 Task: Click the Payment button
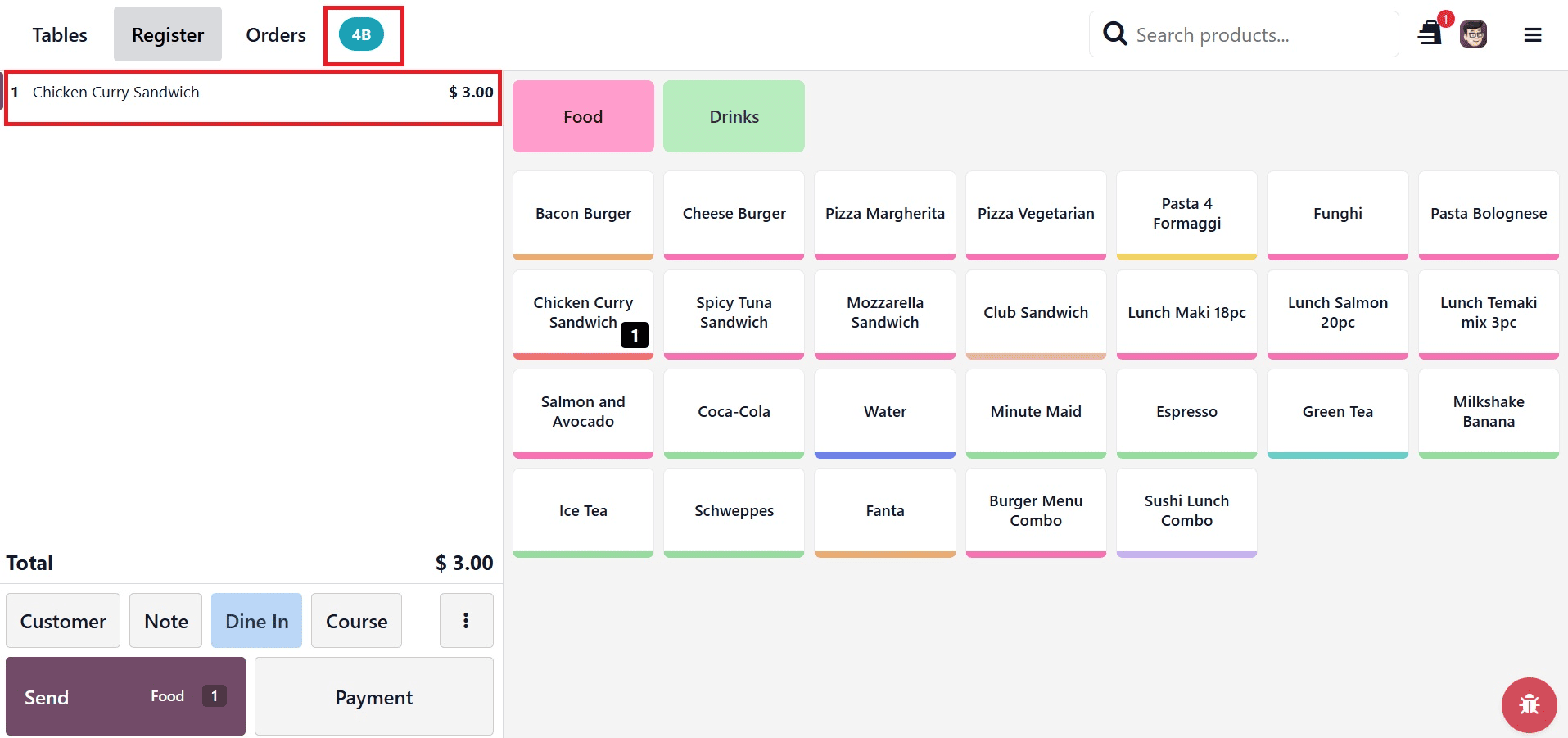click(x=373, y=696)
